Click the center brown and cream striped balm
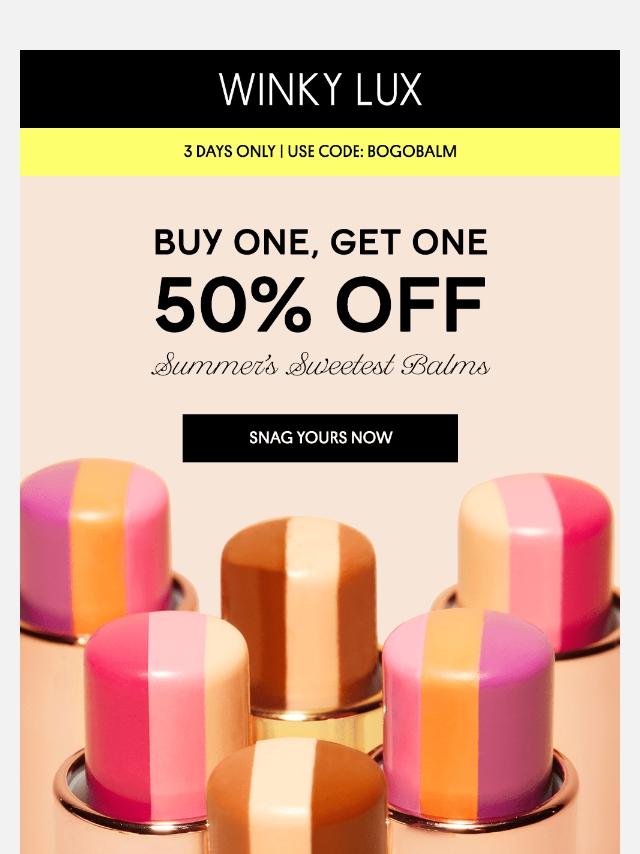Viewport: 640px width, 854px height. (x=300, y=613)
